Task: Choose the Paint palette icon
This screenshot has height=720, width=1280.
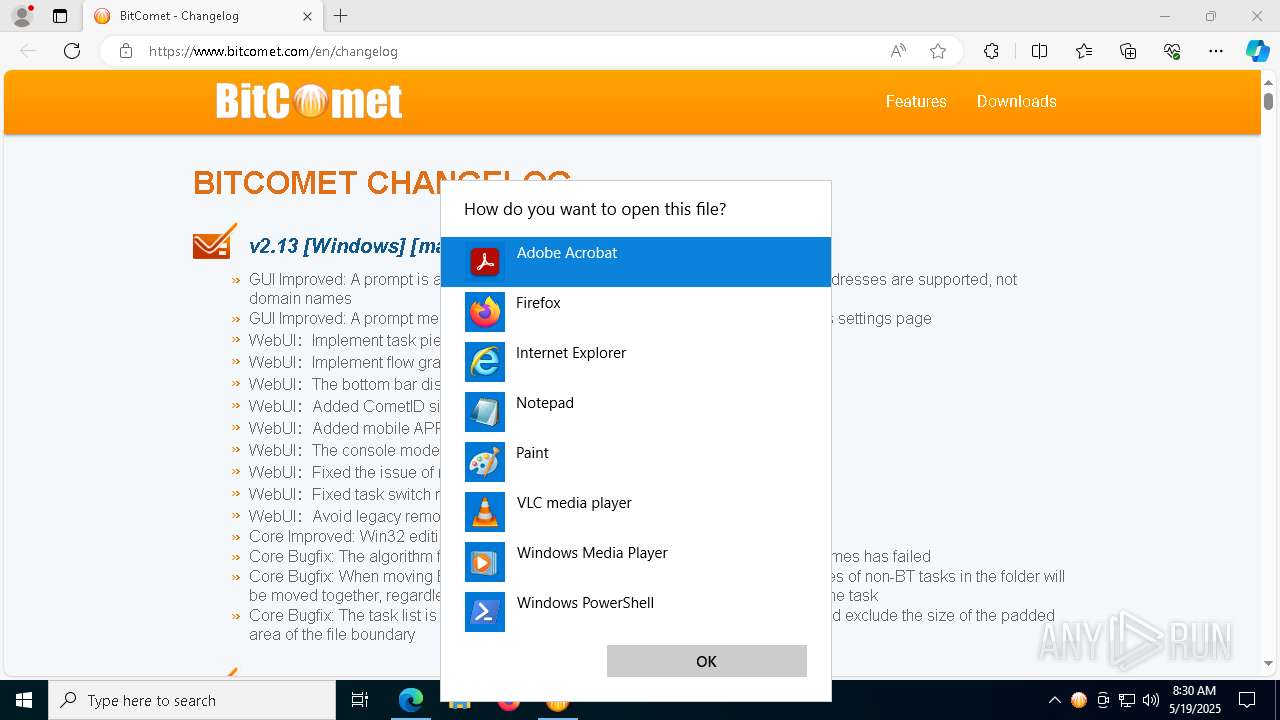Action: (485, 462)
